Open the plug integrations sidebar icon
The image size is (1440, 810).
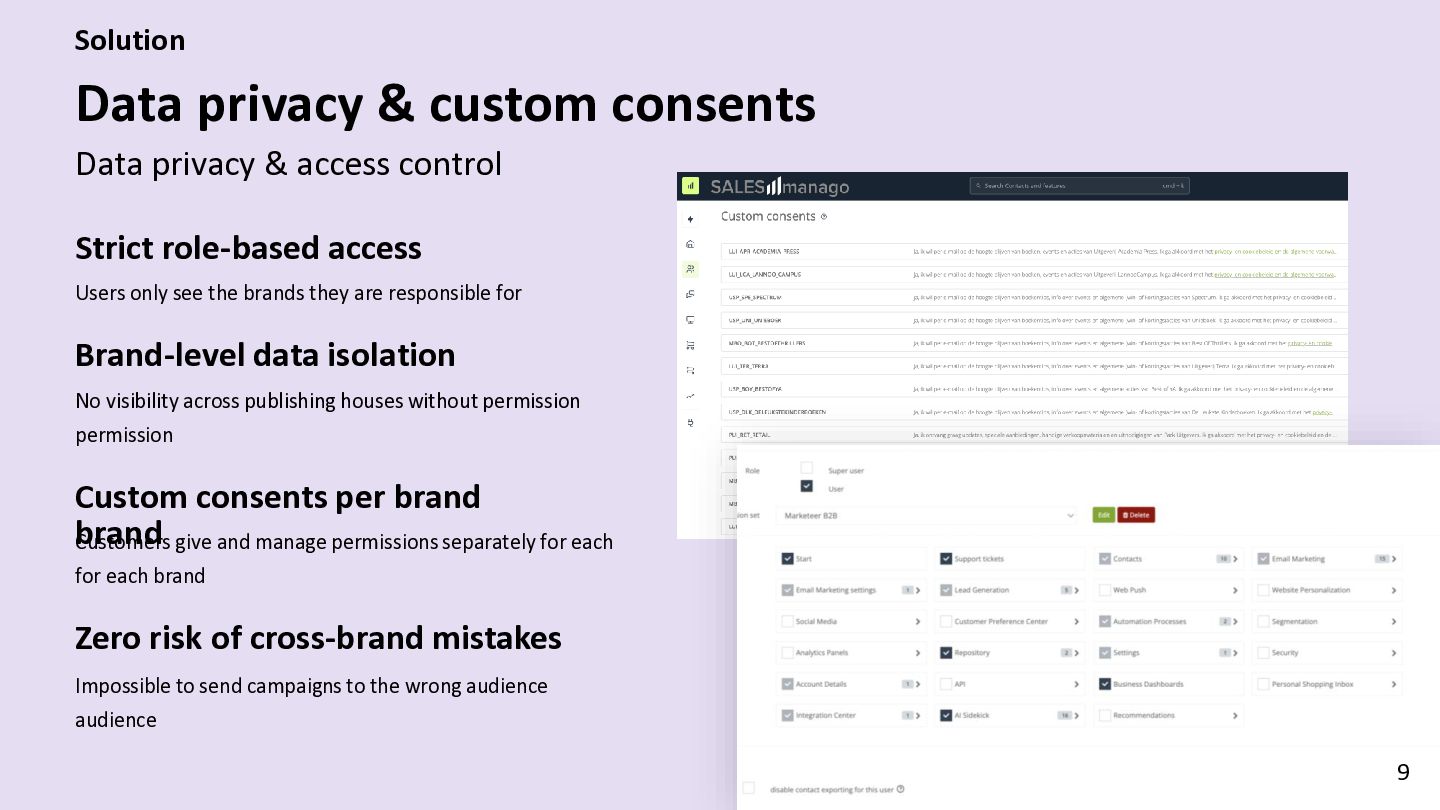coord(690,423)
